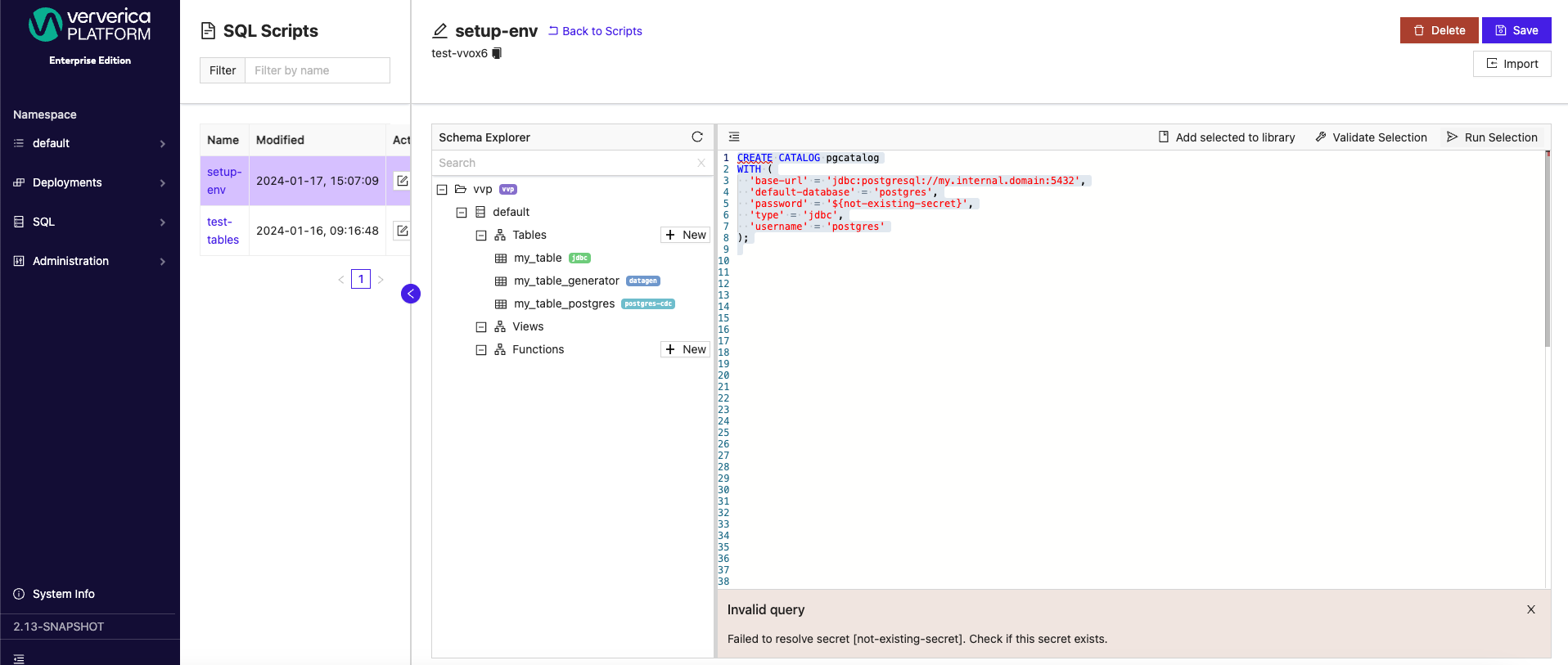The image size is (1568, 665).
Task: Select page 1 in pagination
Action: 361,279
